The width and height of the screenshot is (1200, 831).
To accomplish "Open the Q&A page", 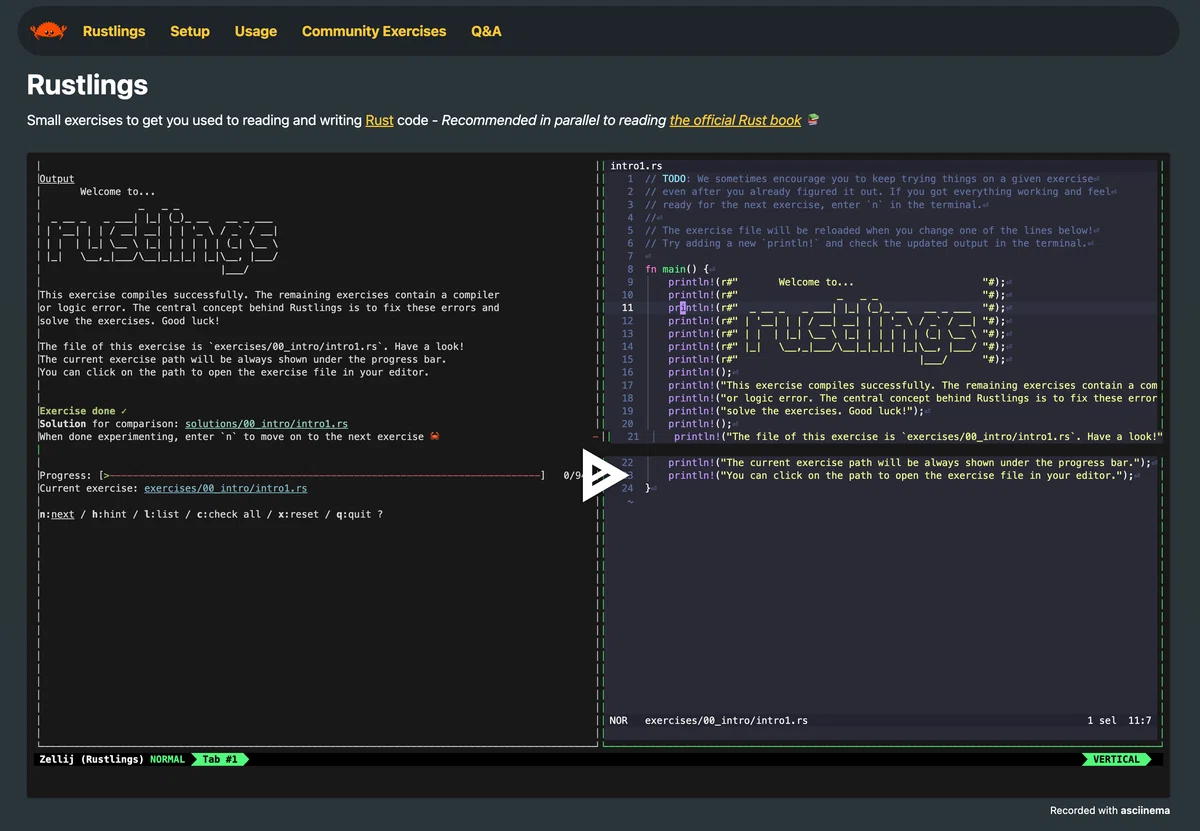I will pos(486,31).
